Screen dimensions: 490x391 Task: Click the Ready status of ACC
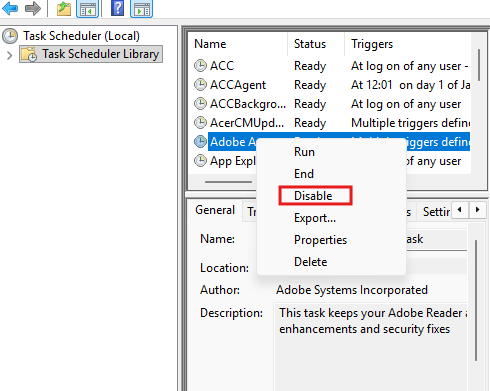point(310,66)
